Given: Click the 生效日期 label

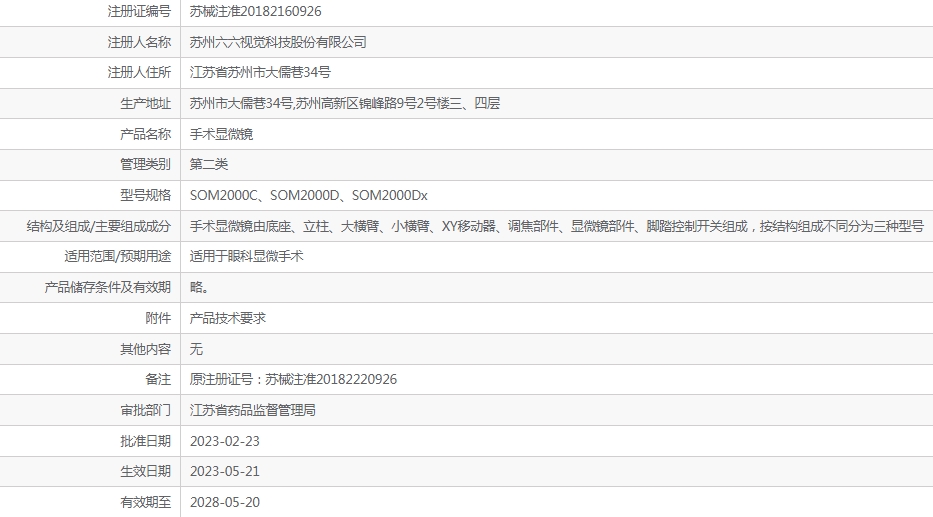Looking at the screenshot, I should [x=146, y=472].
